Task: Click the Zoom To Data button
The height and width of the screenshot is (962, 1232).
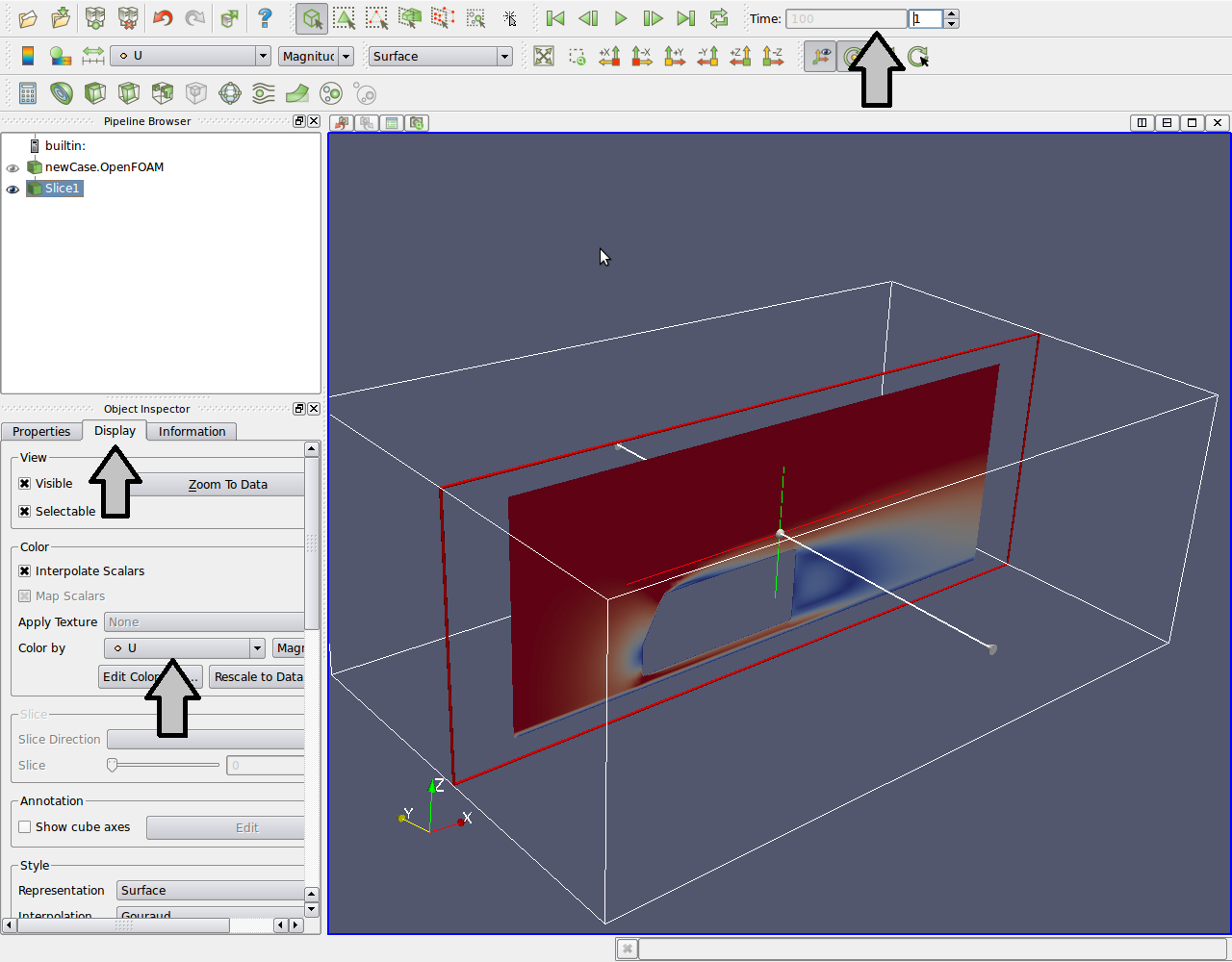Action: coord(227,485)
